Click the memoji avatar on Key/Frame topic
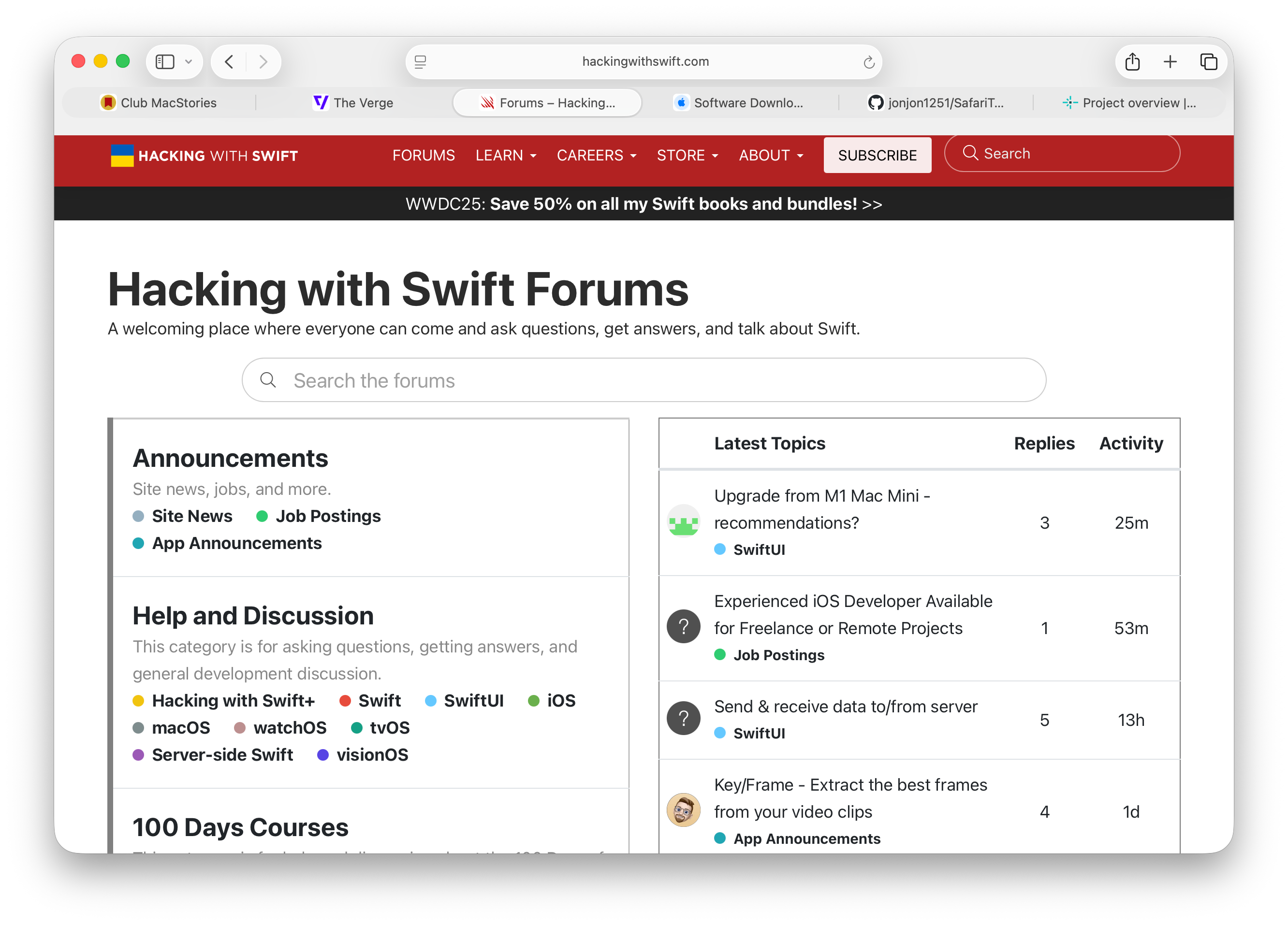This screenshot has height=925, width=1288. (x=683, y=810)
